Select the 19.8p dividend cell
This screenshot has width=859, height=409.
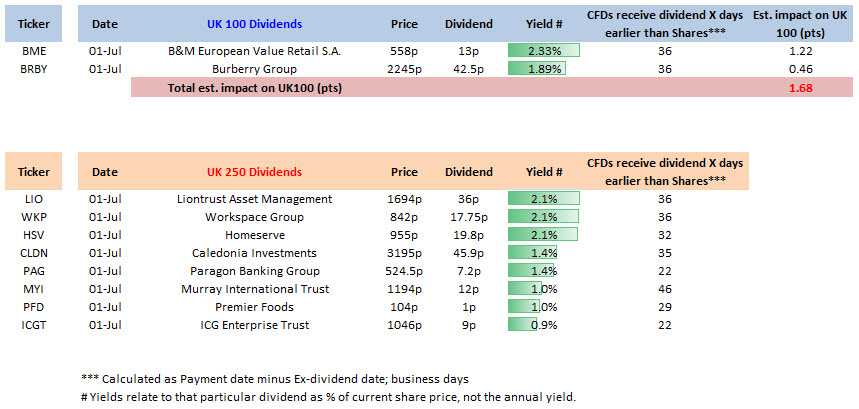[468, 235]
